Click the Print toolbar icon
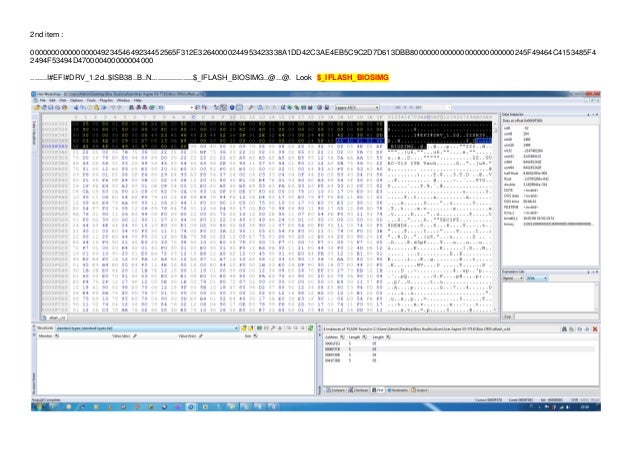This screenshot has height=452, width=638. (x=57, y=107)
